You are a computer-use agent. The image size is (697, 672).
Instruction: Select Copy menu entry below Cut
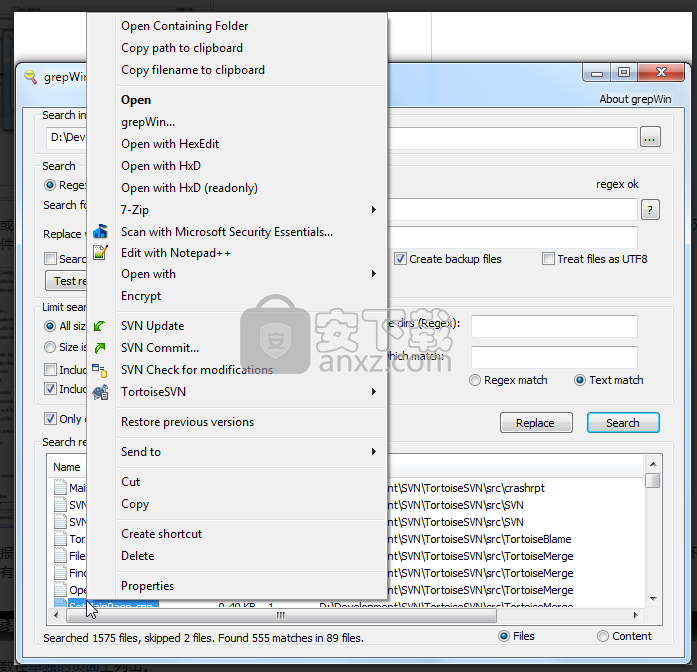pyautogui.click(x=135, y=504)
